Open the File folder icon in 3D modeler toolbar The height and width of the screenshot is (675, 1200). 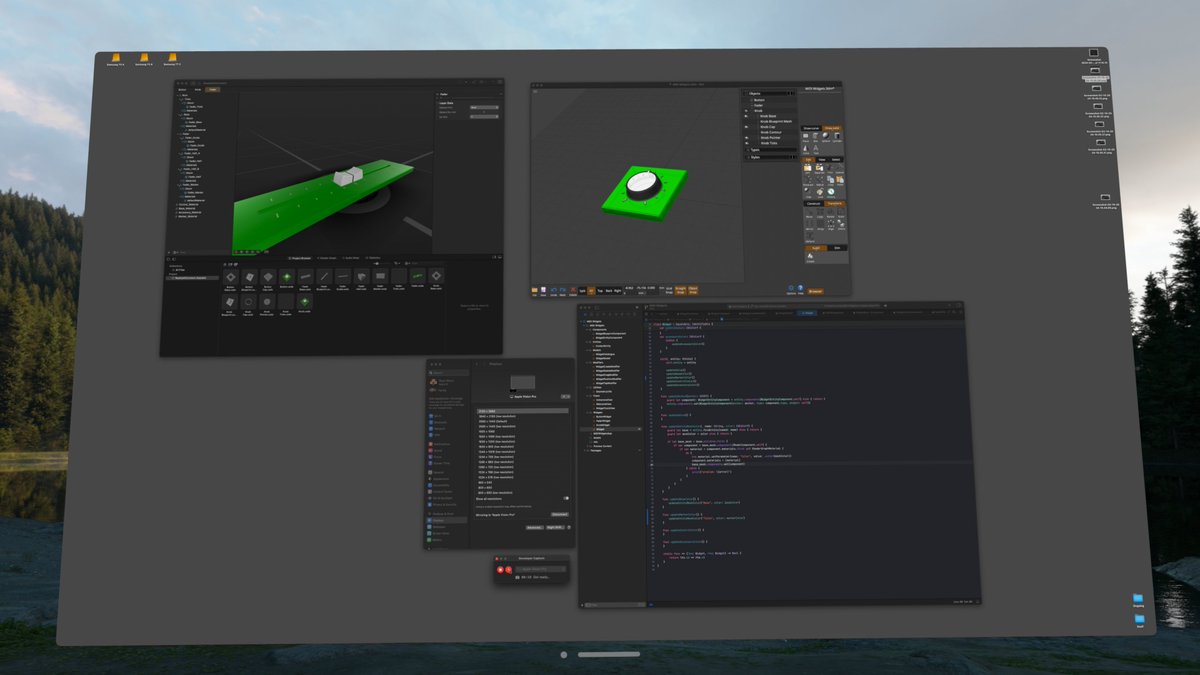(x=535, y=289)
